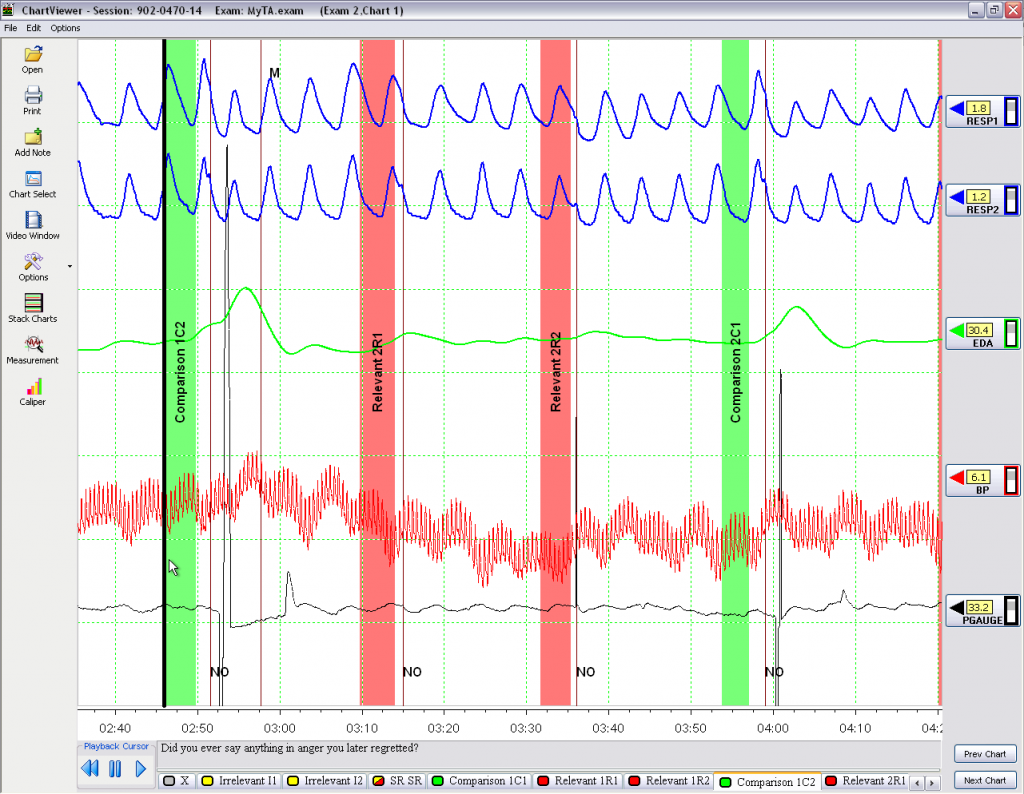Viewport: 1024px width, 794px height.
Task: Click the Add Note icon
Action: 33,138
